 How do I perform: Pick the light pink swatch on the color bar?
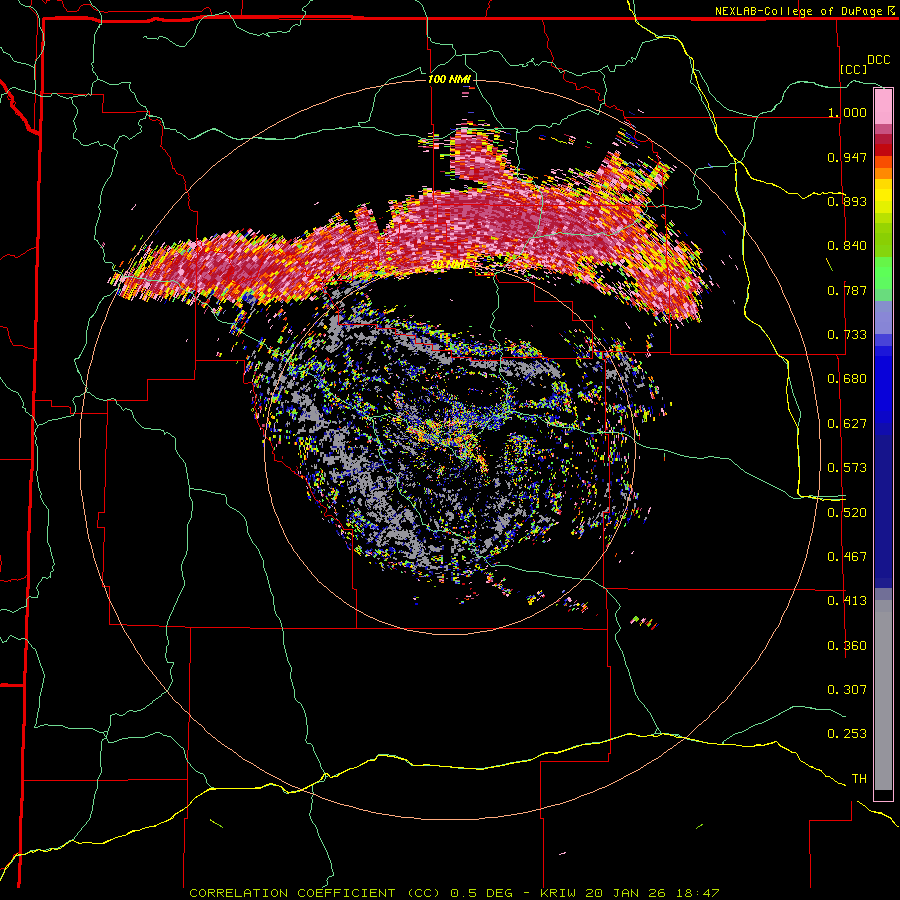tap(883, 107)
